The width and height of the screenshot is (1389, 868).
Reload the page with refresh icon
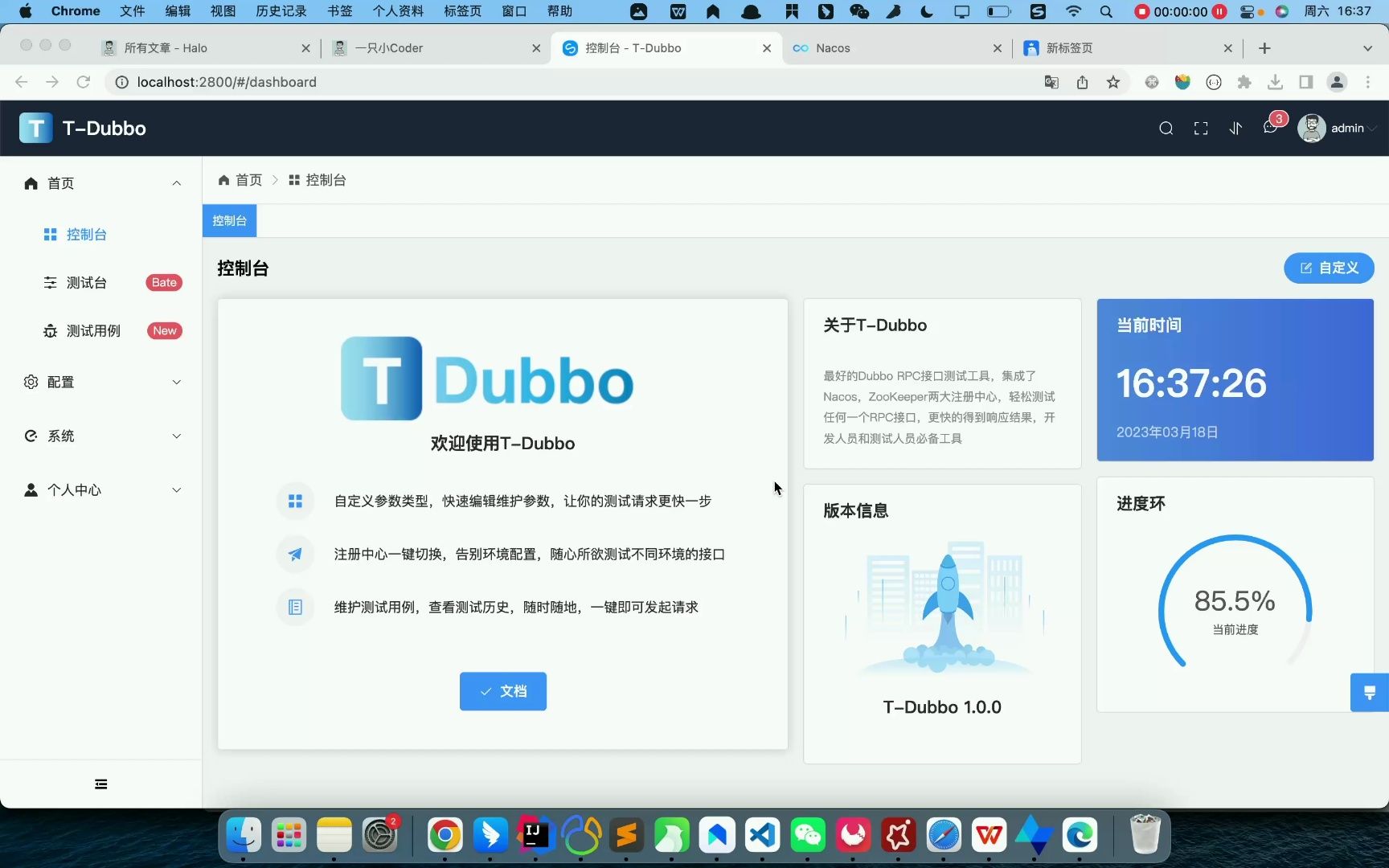tap(83, 82)
